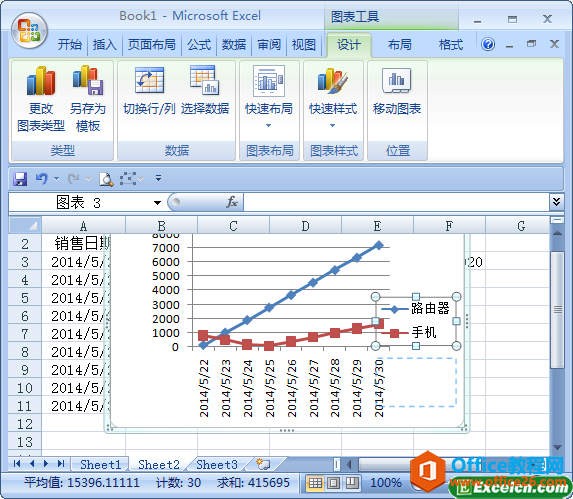Screen dimensions: 573x499
Task: Select row 12 header
Action: pyautogui.click(x=25, y=424)
